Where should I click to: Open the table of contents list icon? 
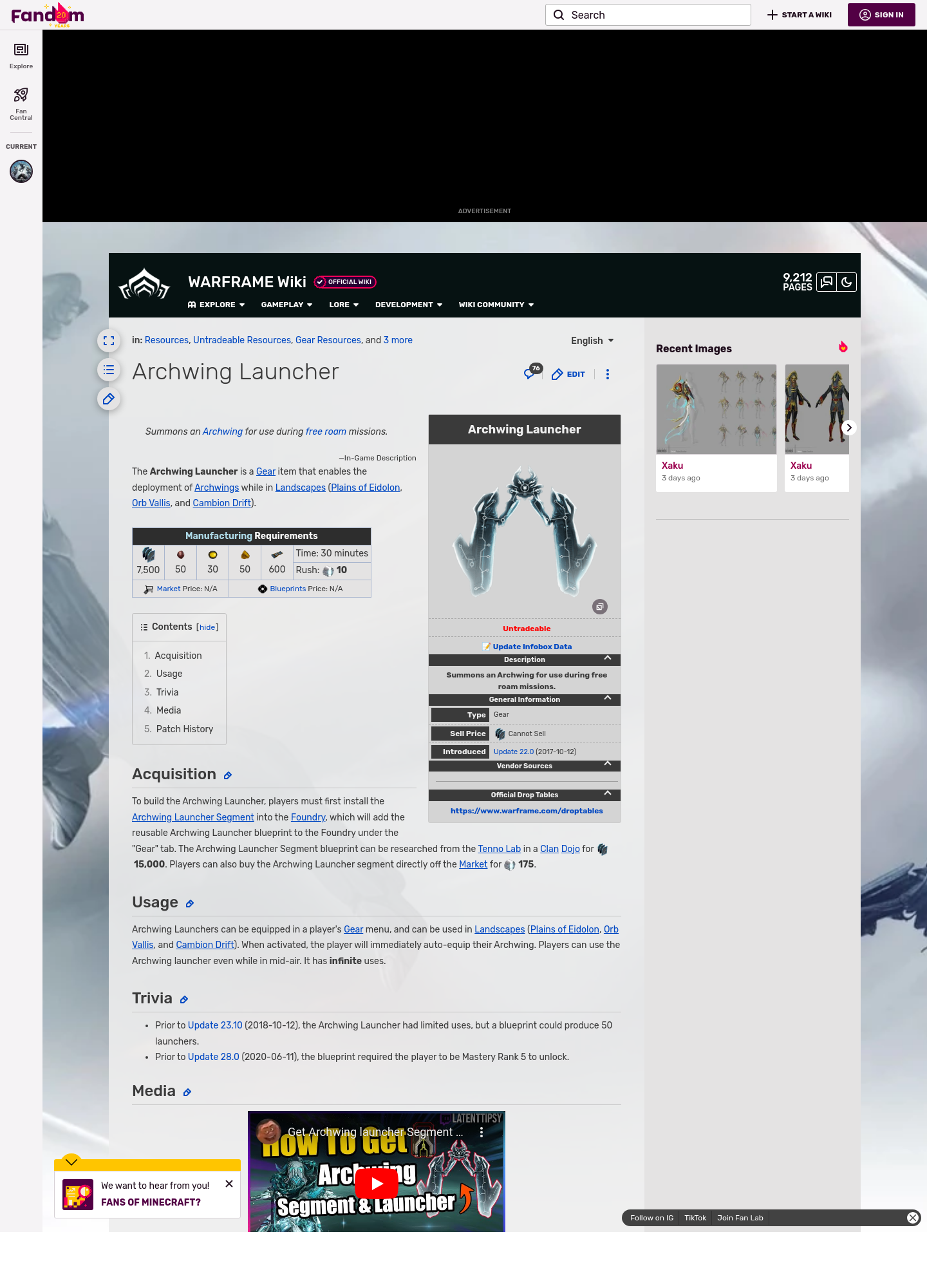(x=109, y=370)
